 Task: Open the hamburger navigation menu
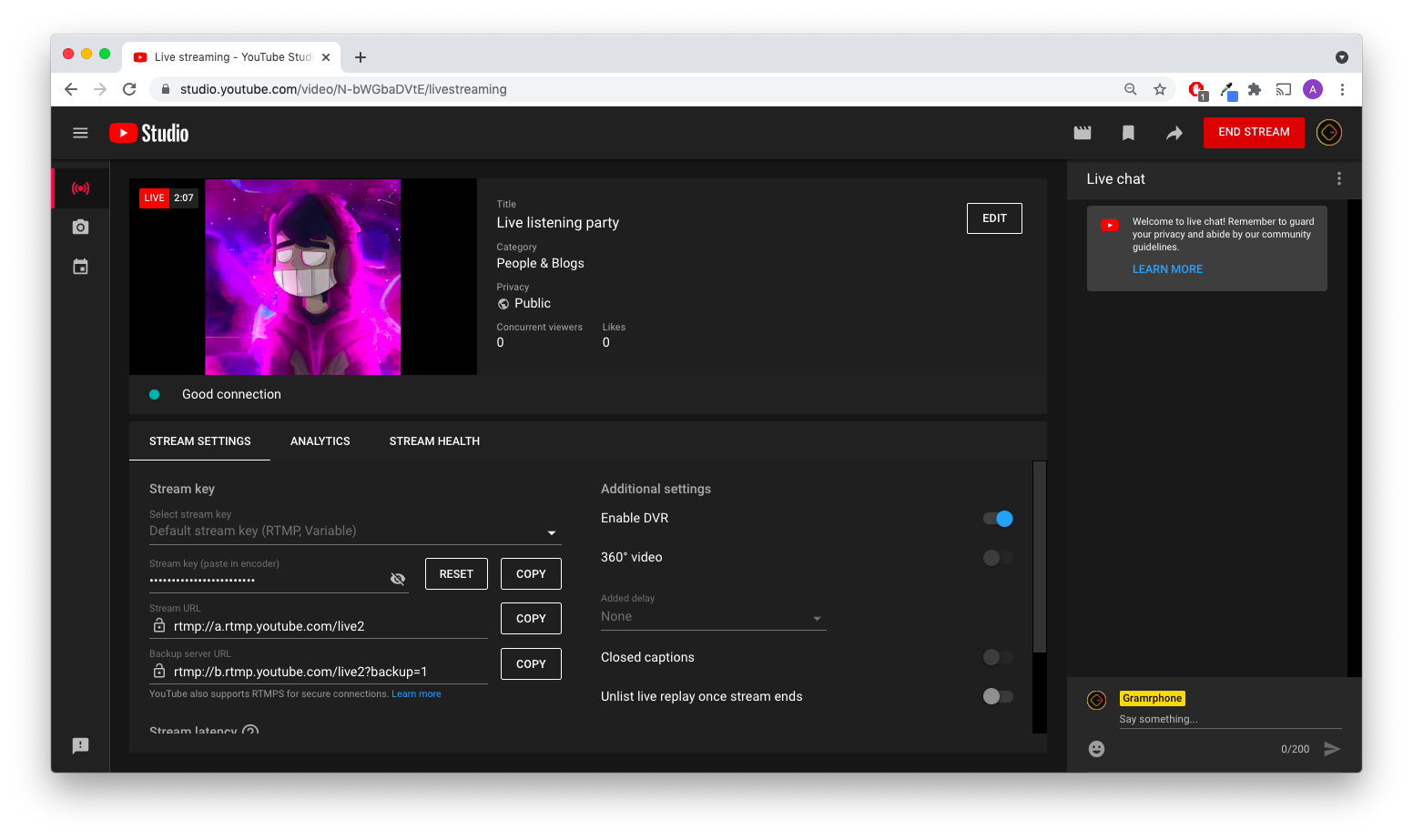click(x=80, y=133)
